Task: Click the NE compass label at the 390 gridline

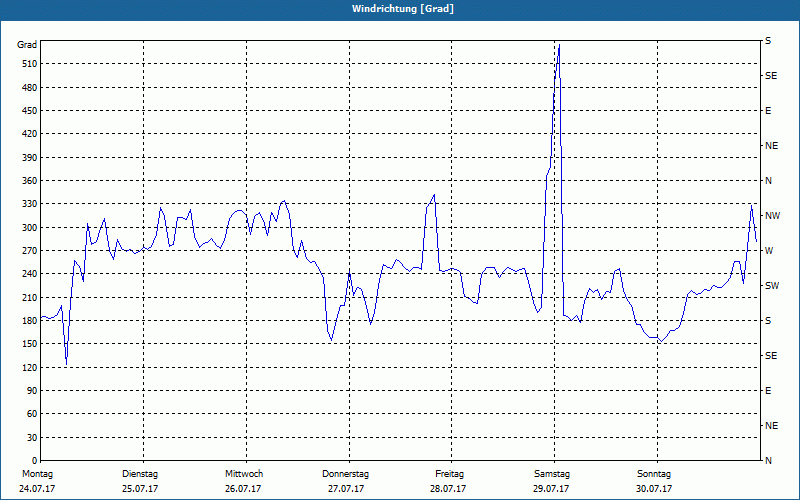Action: [771, 146]
